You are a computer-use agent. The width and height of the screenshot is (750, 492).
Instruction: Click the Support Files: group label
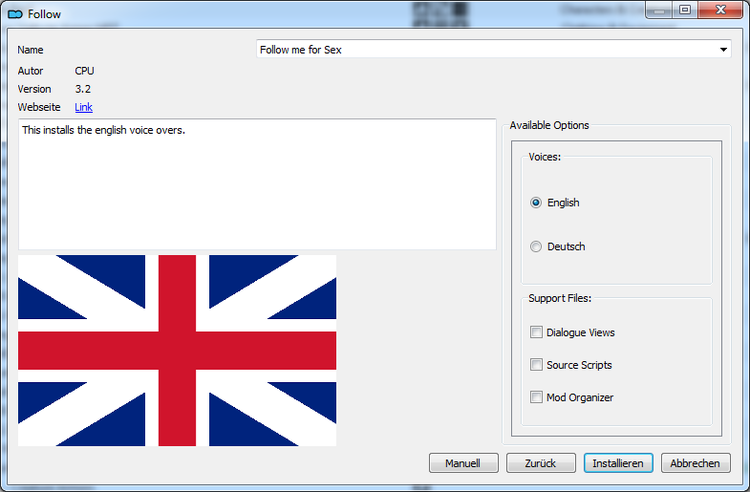[x=560, y=298]
